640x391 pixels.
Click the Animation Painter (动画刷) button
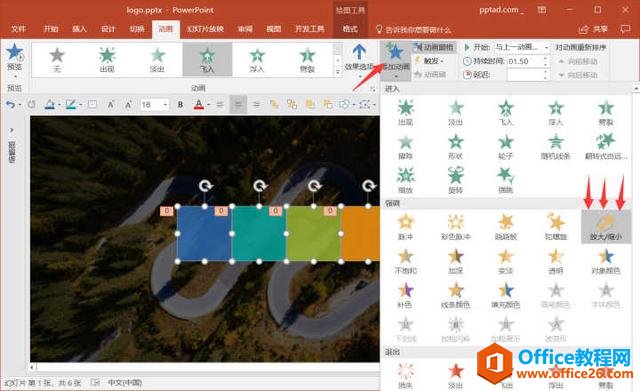[430, 74]
